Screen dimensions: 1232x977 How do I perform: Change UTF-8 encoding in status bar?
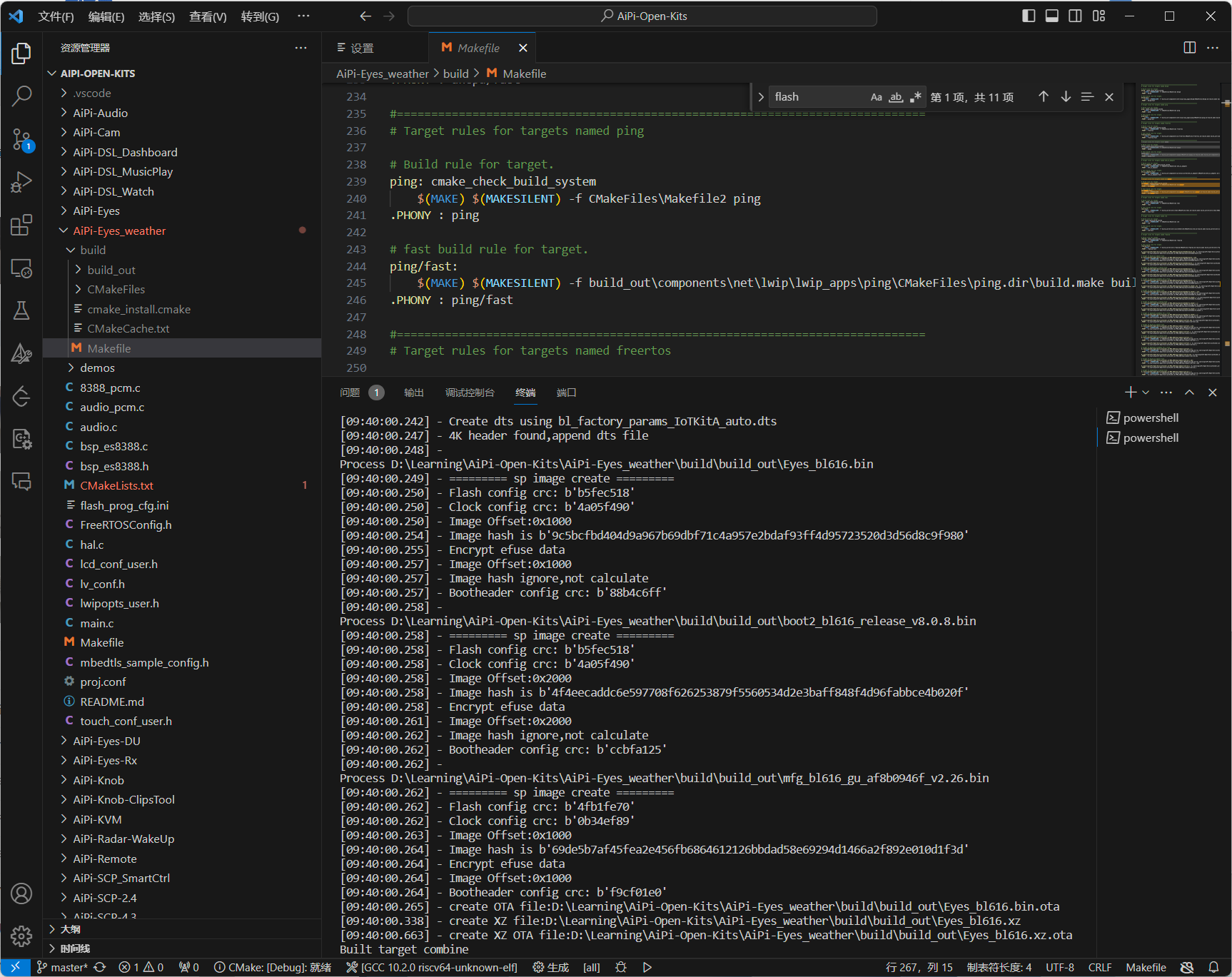pos(1060,968)
